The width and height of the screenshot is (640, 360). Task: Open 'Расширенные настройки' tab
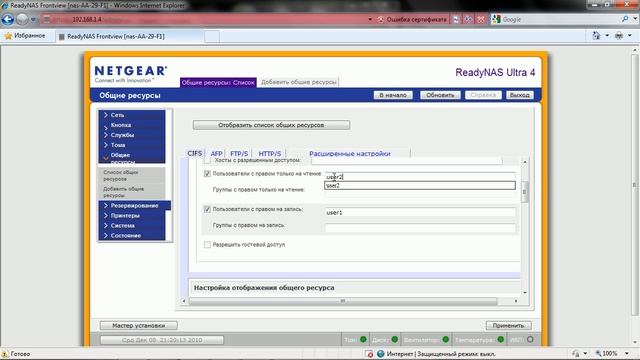(x=350, y=154)
